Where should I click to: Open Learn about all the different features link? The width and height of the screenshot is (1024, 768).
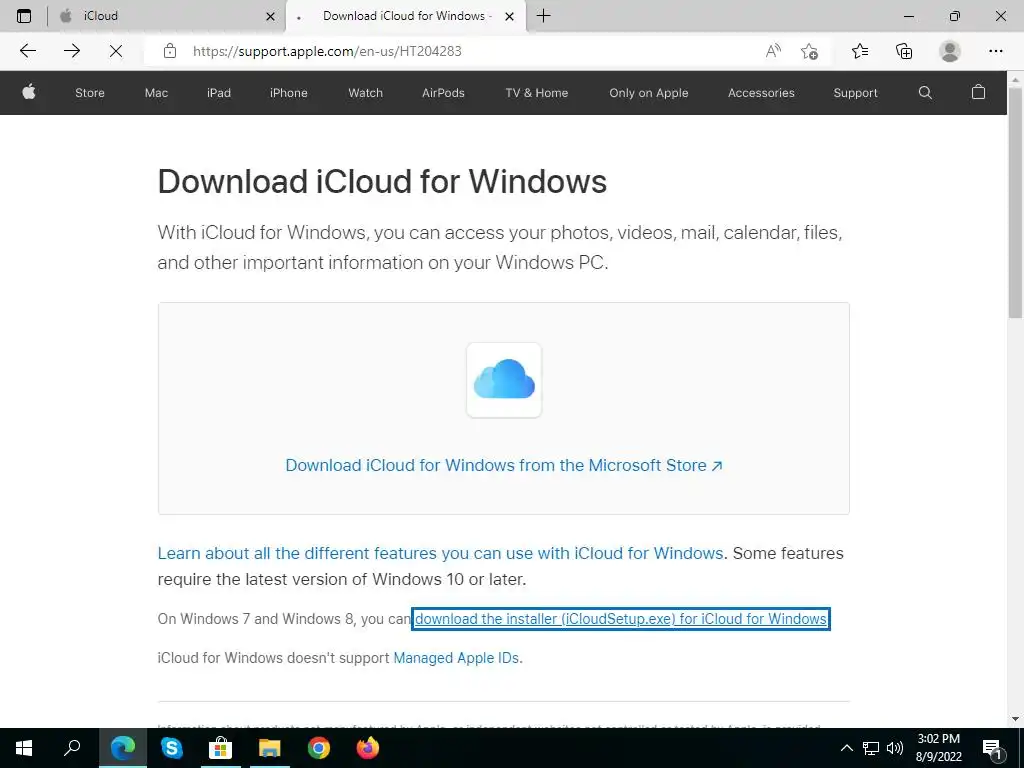coord(440,553)
